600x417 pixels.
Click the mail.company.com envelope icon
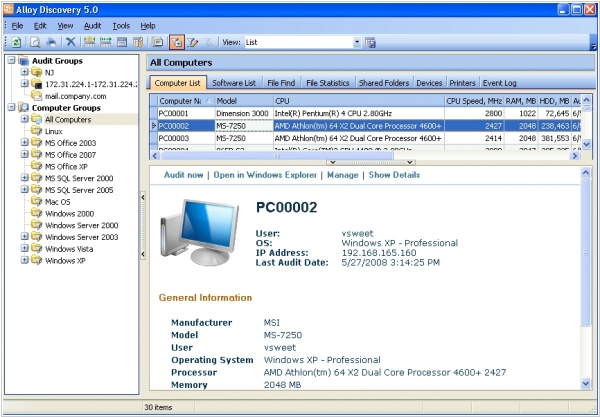pyautogui.click(x=37, y=96)
